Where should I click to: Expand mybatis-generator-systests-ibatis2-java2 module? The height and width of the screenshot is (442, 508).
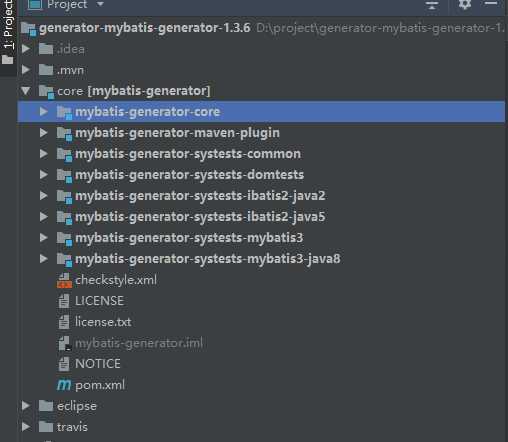pyautogui.click(x=44, y=195)
